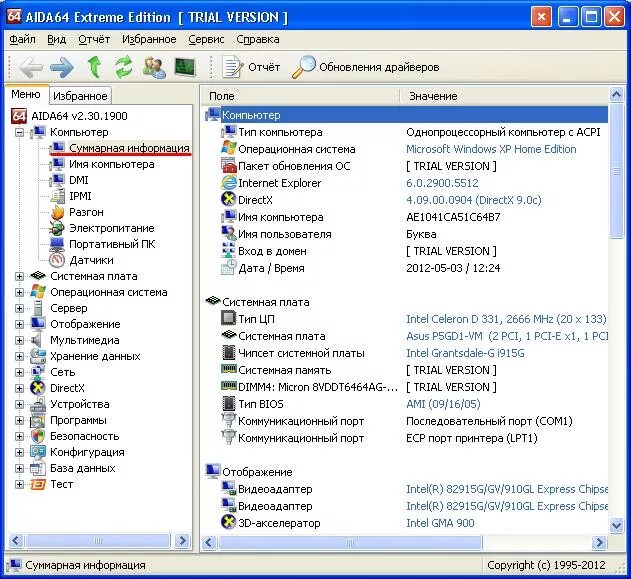631x579 pixels.
Task: Expand the Операционная система tree node
Action: click(x=19, y=293)
